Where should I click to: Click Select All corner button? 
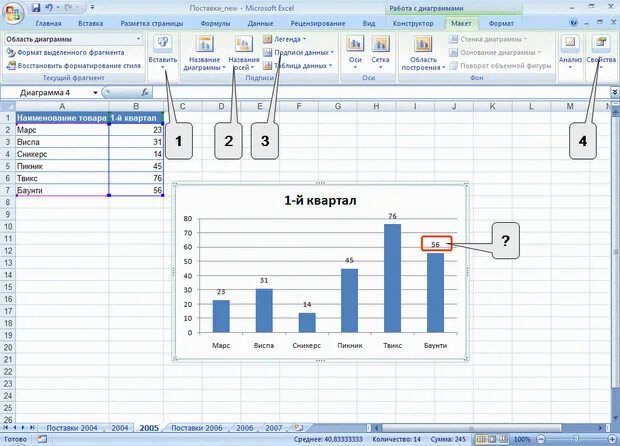(8, 106)
